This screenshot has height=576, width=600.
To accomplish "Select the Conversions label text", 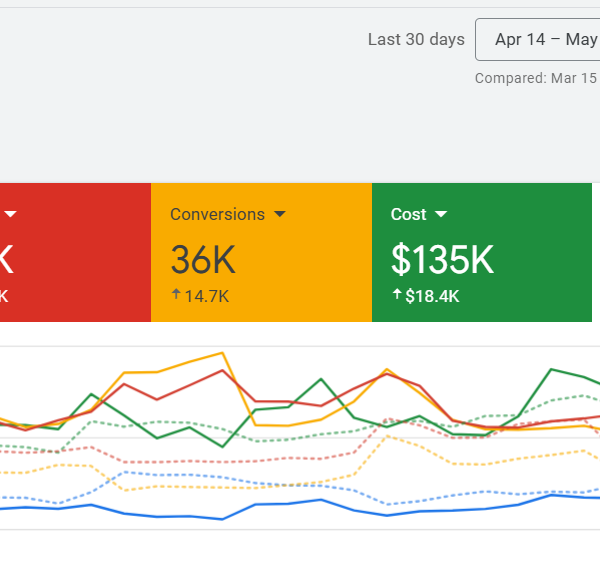I will click(x=217, y=214).
